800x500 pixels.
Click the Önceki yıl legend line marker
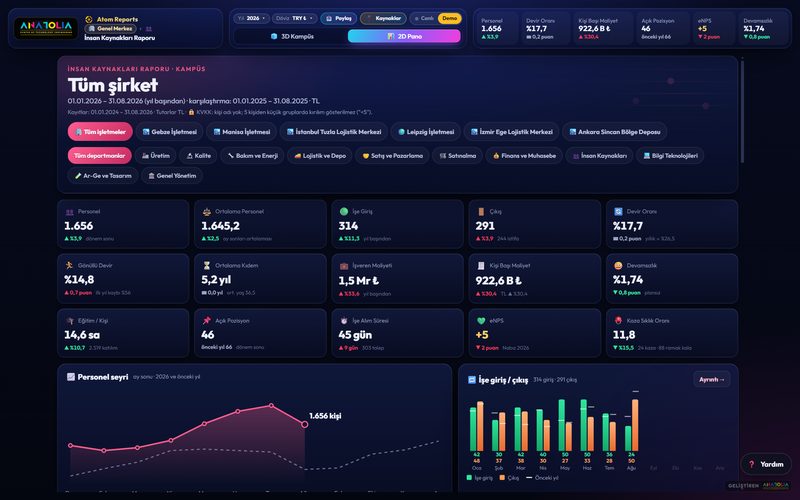[x=529, y=478]
